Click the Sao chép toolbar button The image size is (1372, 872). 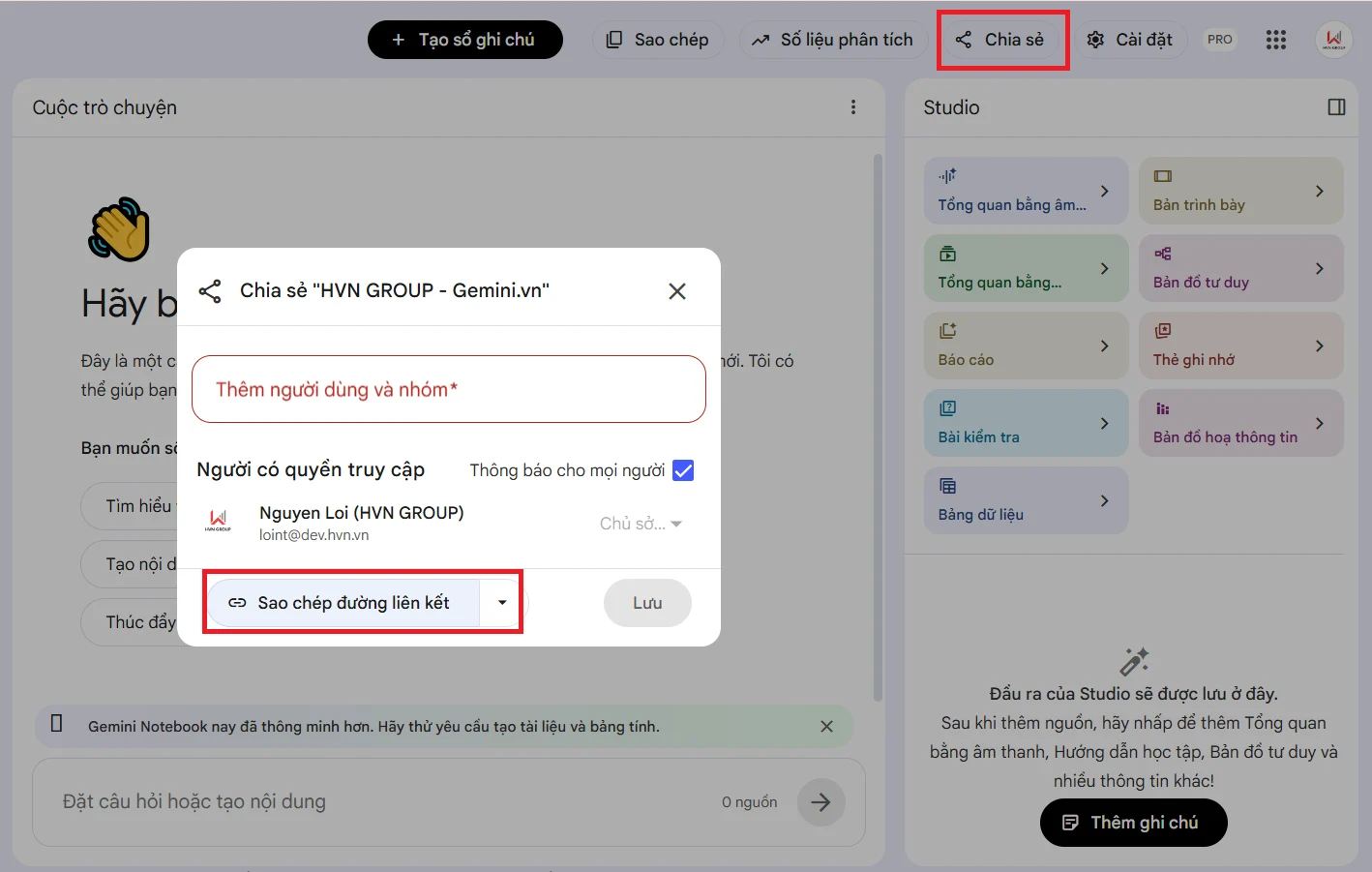[x=658, y=40]
